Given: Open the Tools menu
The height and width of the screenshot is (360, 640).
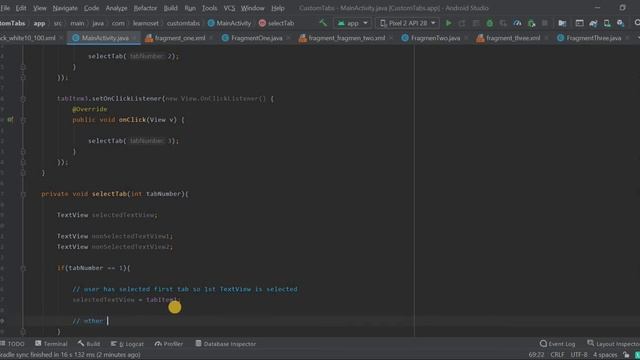Looking at the screenshot, I should [210, 8].
